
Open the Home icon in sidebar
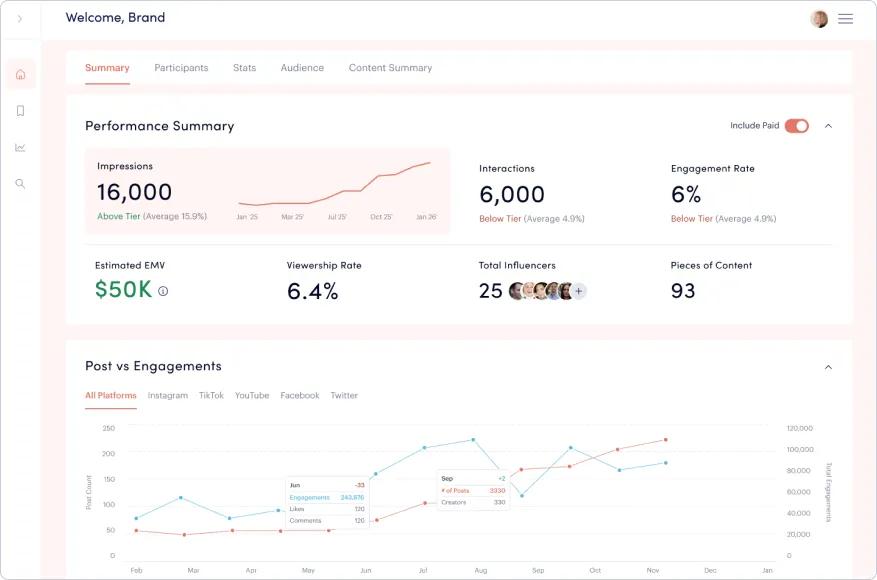(x=21, y=74)
